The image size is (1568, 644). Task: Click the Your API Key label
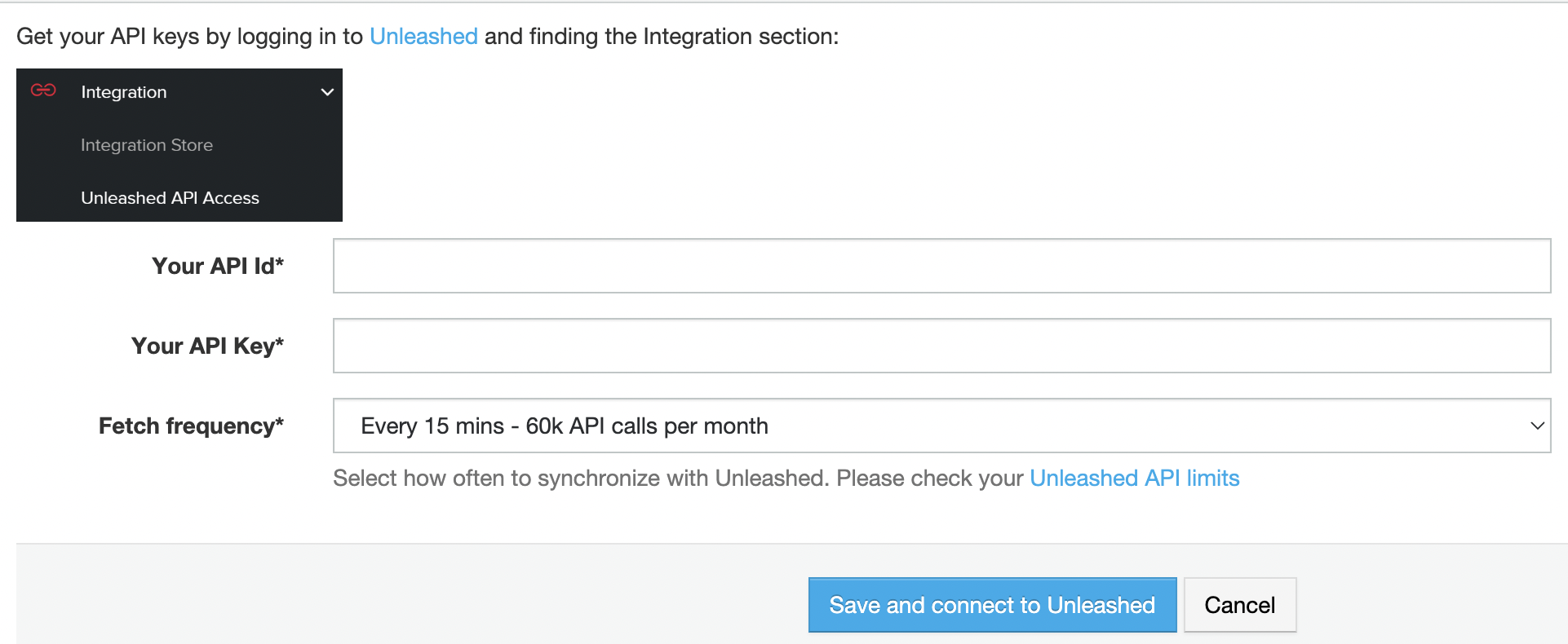pyautogui.click(x=207, y=346)
